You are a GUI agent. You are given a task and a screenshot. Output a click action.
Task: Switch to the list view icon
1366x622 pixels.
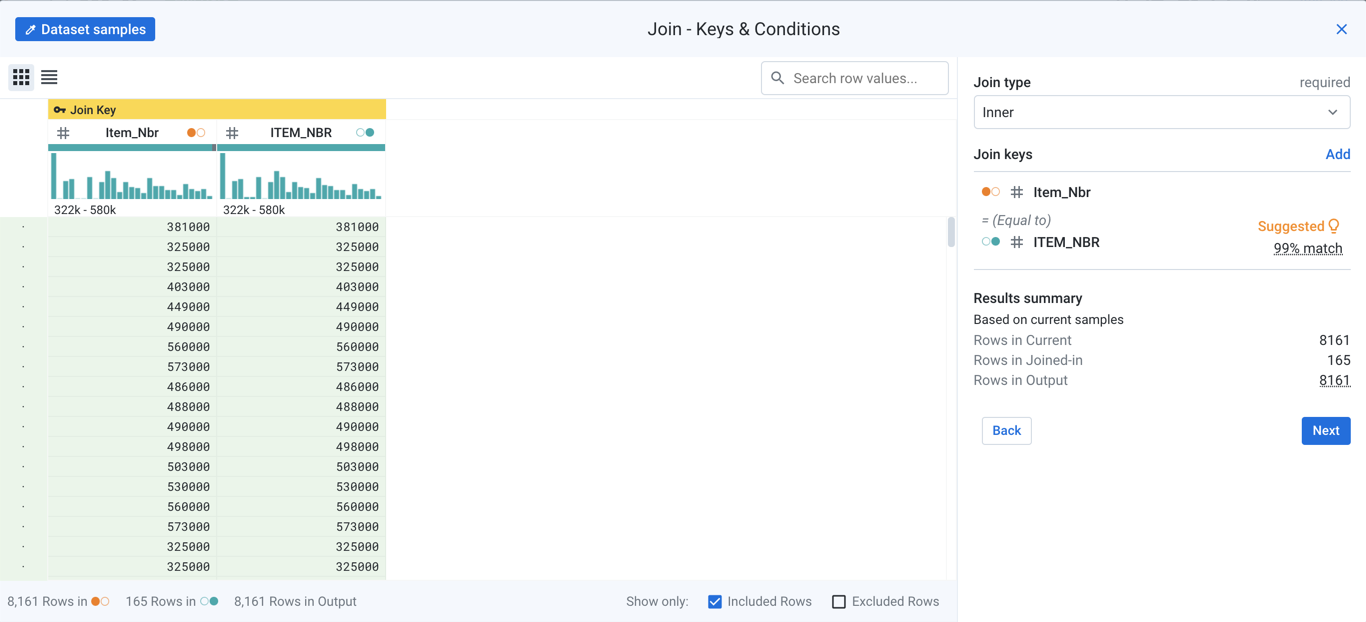pos(49,77)
